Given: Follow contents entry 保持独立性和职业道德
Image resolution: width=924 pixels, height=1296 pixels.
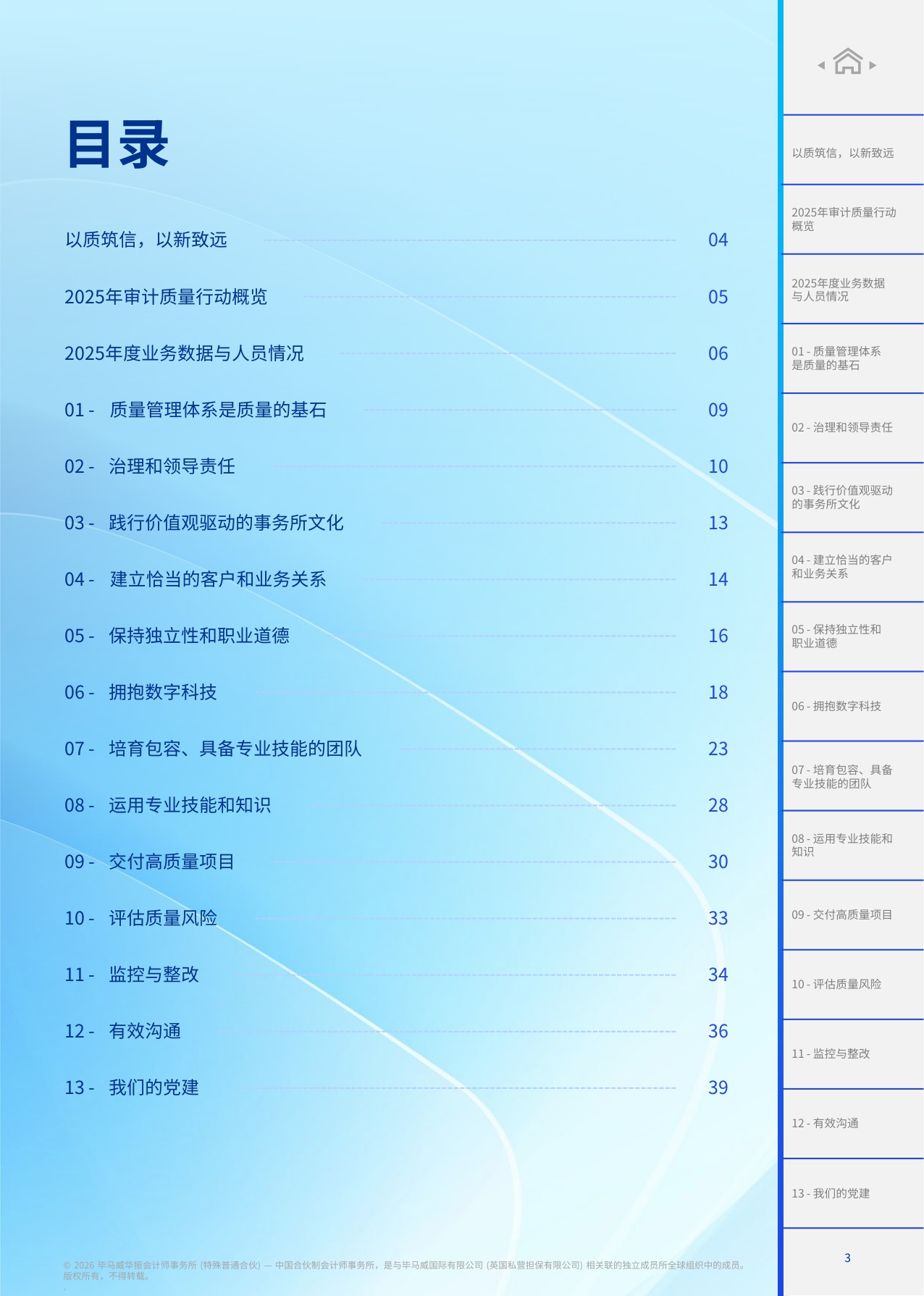Looking at the screenshot, I should click(x=199, y=636).
